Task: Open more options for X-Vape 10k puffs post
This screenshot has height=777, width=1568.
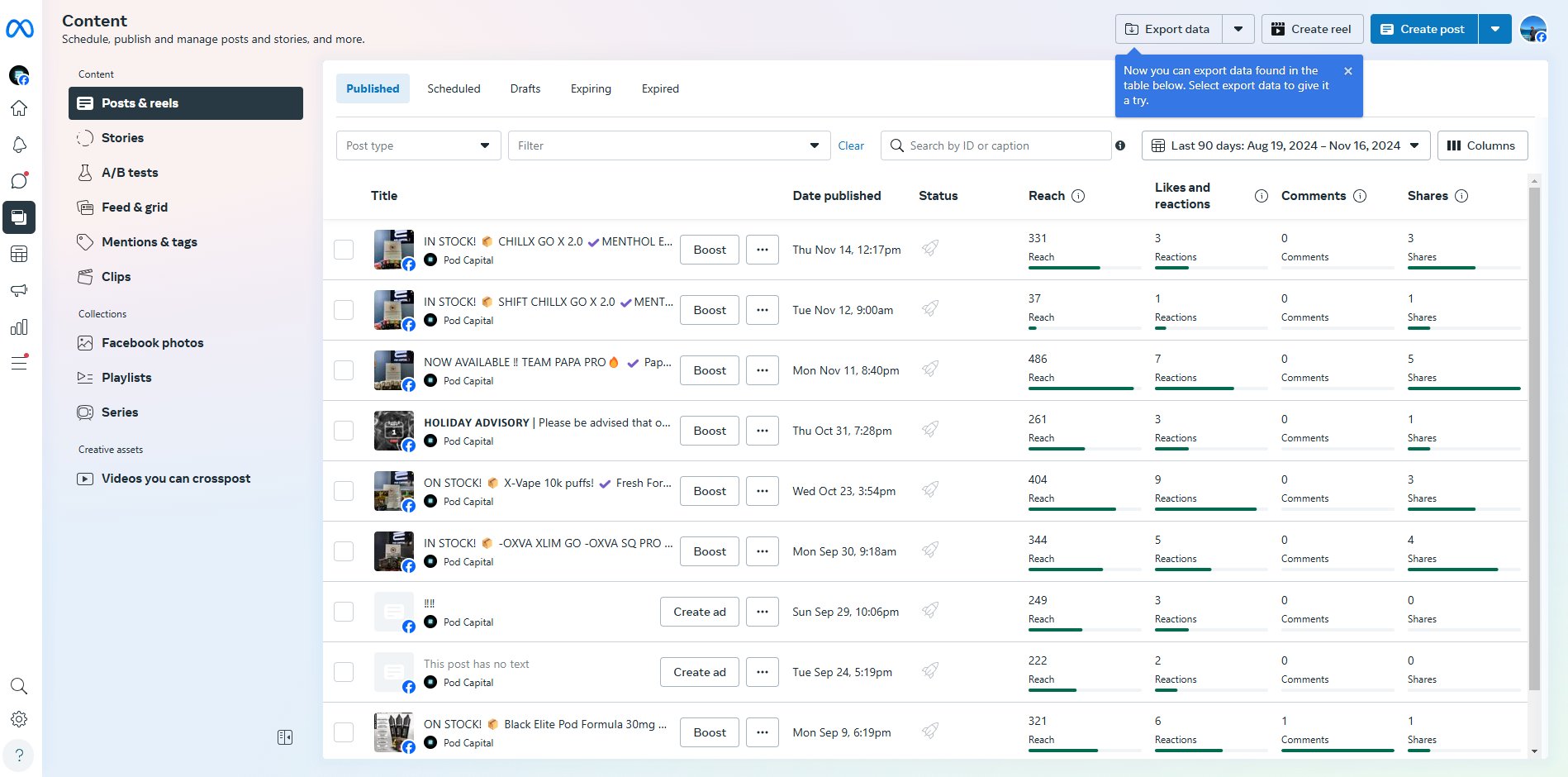Action: (763, 491)
